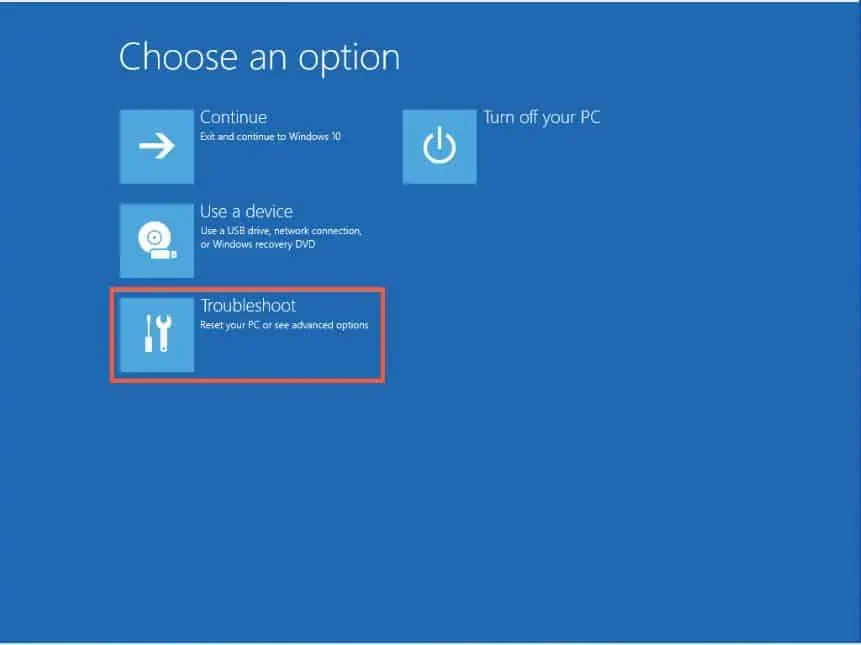Click the empty area beneath the Continue description
The width and height of the screenshot is (861, 645).
(x=270, y=164)
